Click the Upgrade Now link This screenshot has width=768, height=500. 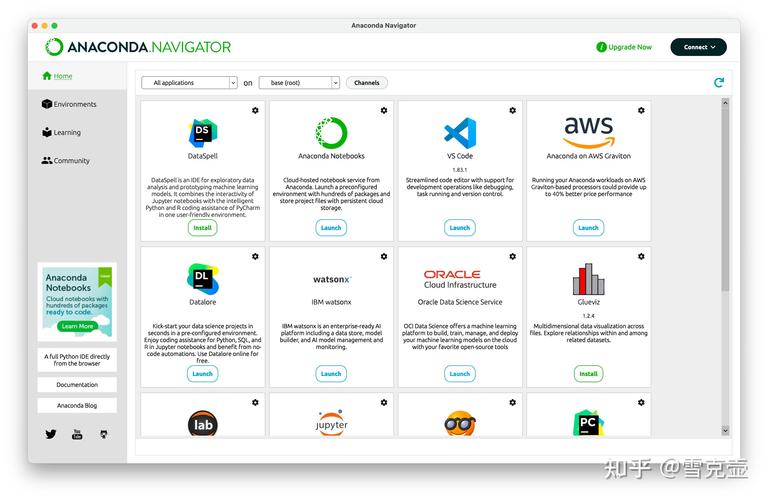[624, 47]
